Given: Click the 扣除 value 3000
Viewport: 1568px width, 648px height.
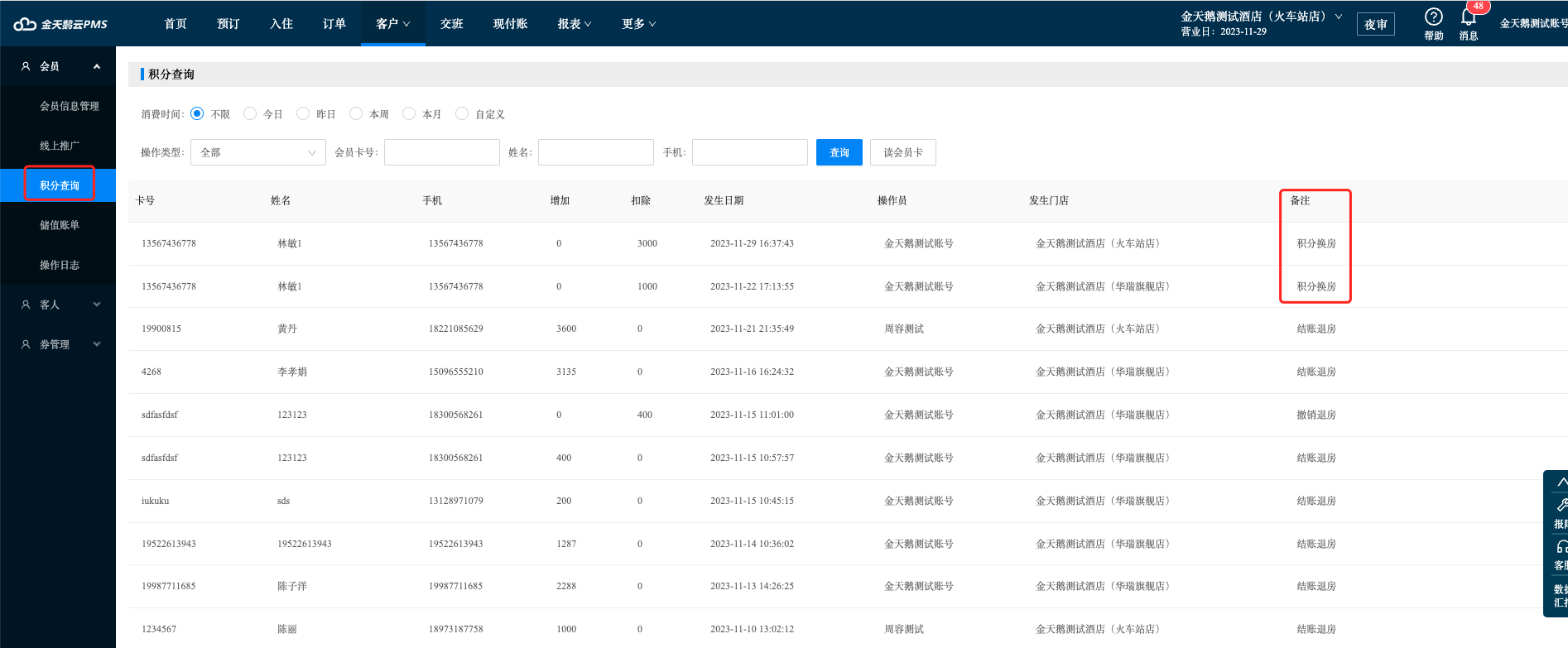Looking at the screenshot, I should click(647, 243).
